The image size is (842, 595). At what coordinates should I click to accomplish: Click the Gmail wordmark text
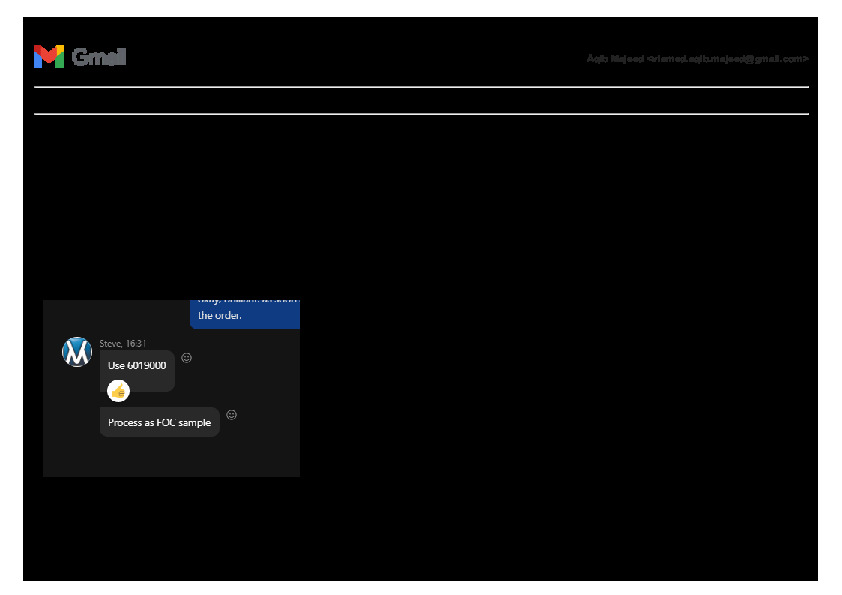click(x=99, y=58)
